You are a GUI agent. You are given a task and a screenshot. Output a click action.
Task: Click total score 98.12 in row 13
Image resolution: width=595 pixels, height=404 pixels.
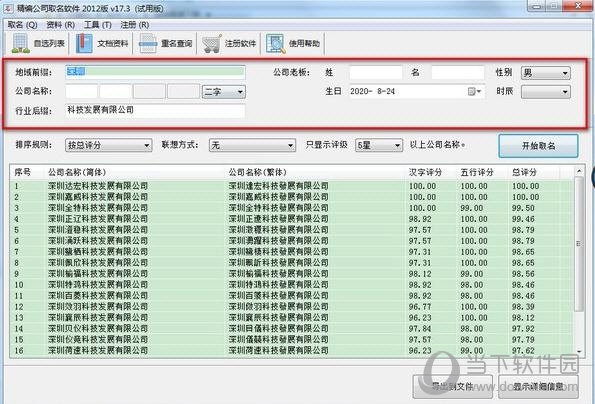tap(523, 318)
